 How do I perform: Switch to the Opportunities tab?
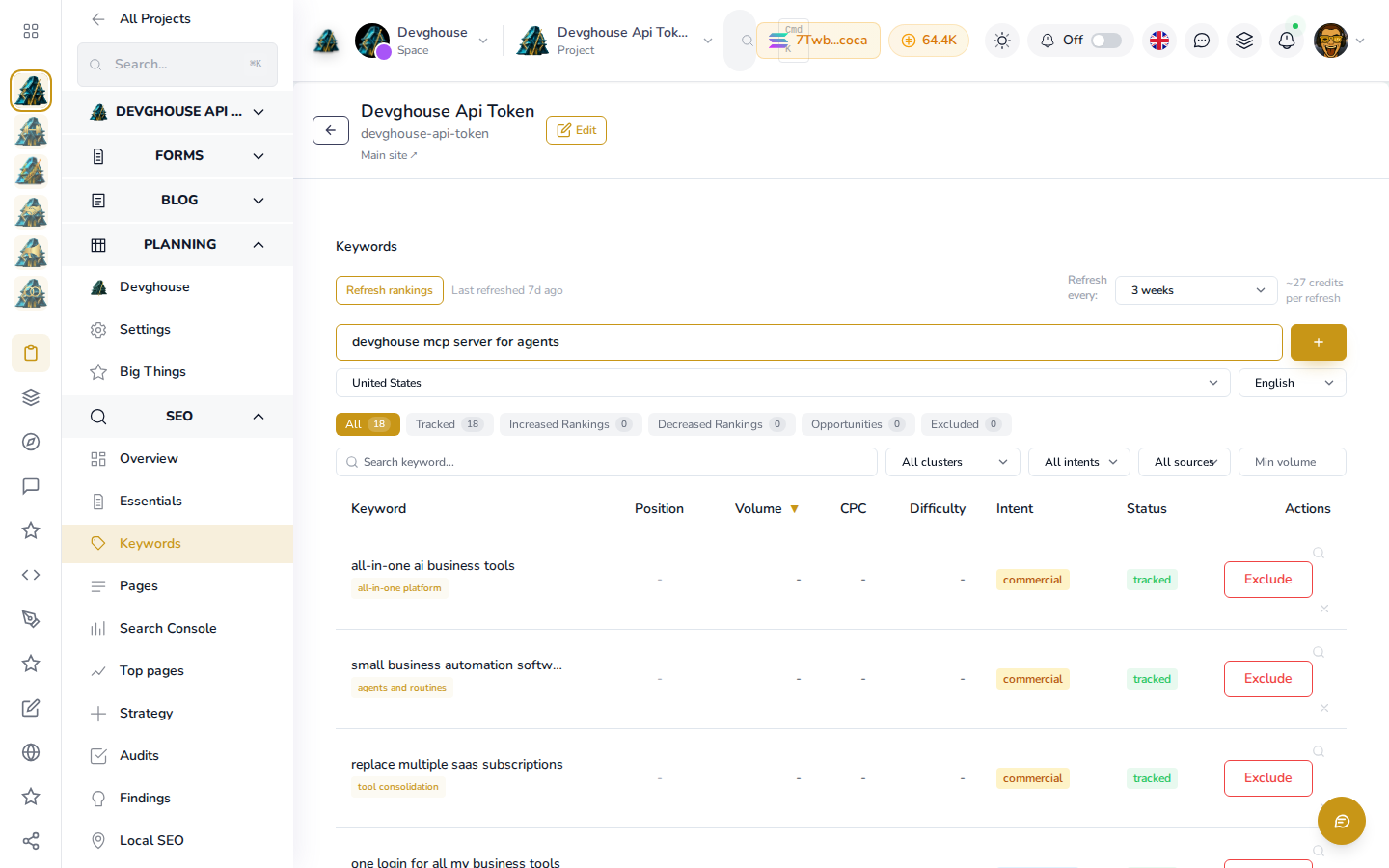[x=858, y=424]
